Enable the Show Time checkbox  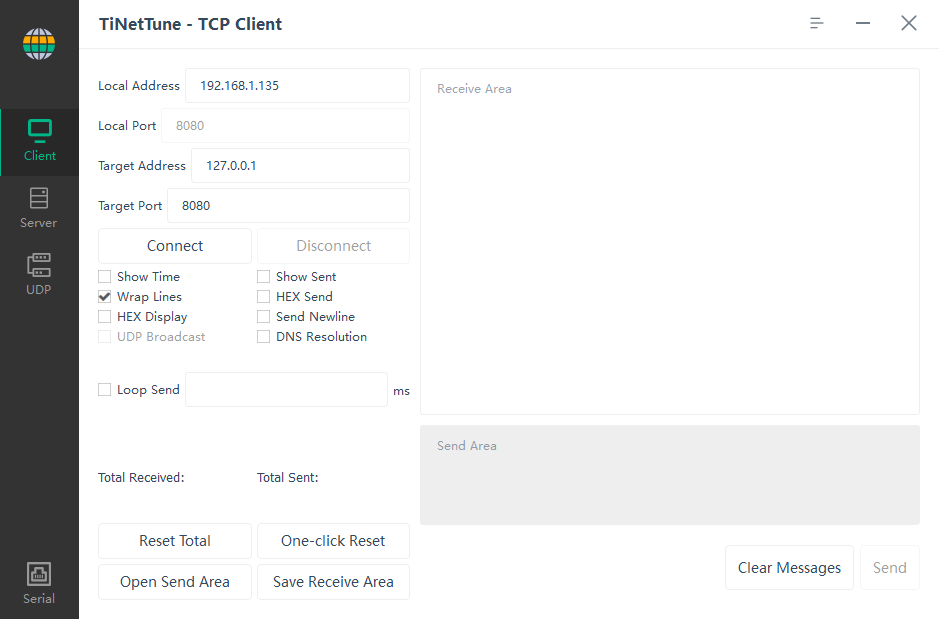(104, 276)
